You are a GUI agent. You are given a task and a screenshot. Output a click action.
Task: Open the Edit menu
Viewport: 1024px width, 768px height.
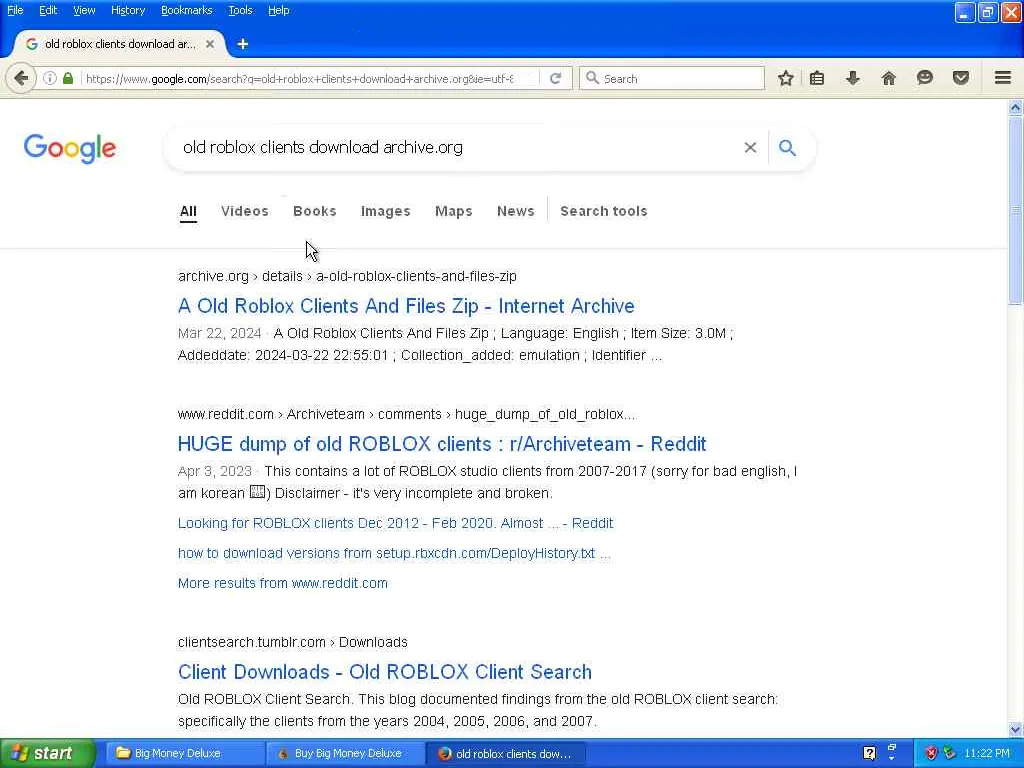(48, 10)
